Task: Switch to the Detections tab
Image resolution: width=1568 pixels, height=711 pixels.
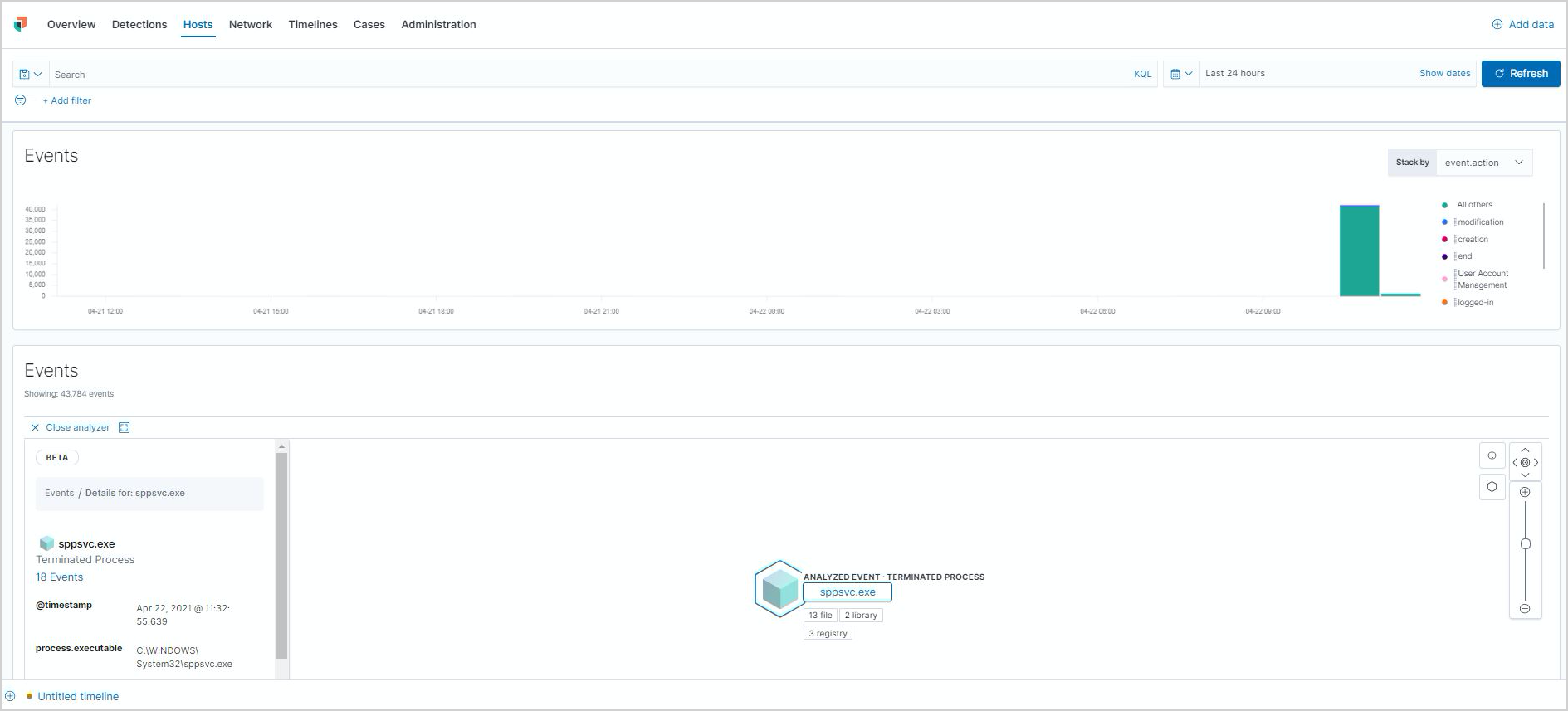Action: [139, 25]
